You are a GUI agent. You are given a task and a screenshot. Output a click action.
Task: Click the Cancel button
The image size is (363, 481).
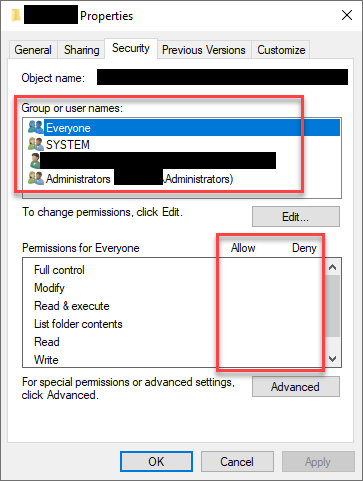pos(237,462)
